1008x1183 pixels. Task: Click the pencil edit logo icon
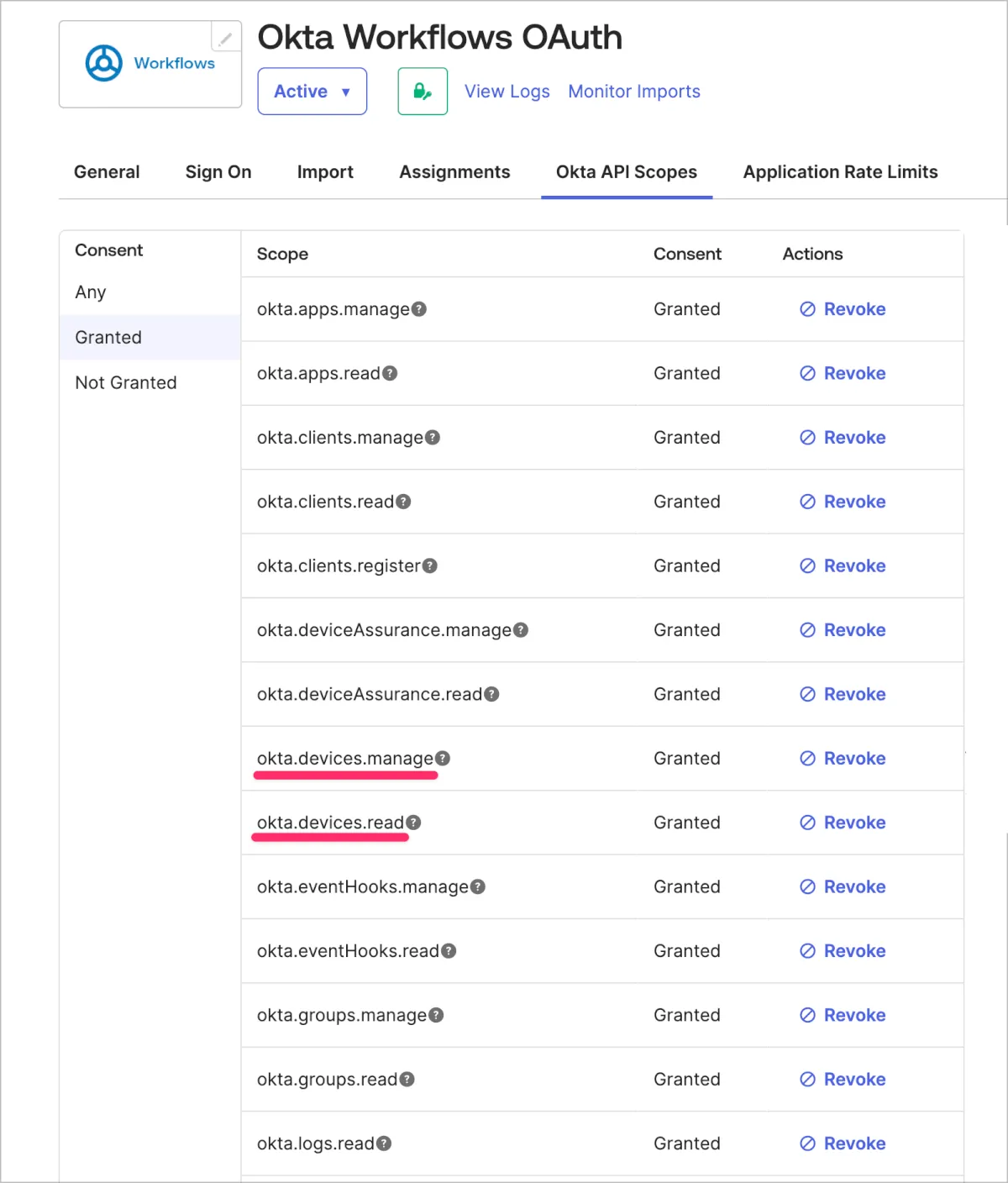(x=225, y=39)
